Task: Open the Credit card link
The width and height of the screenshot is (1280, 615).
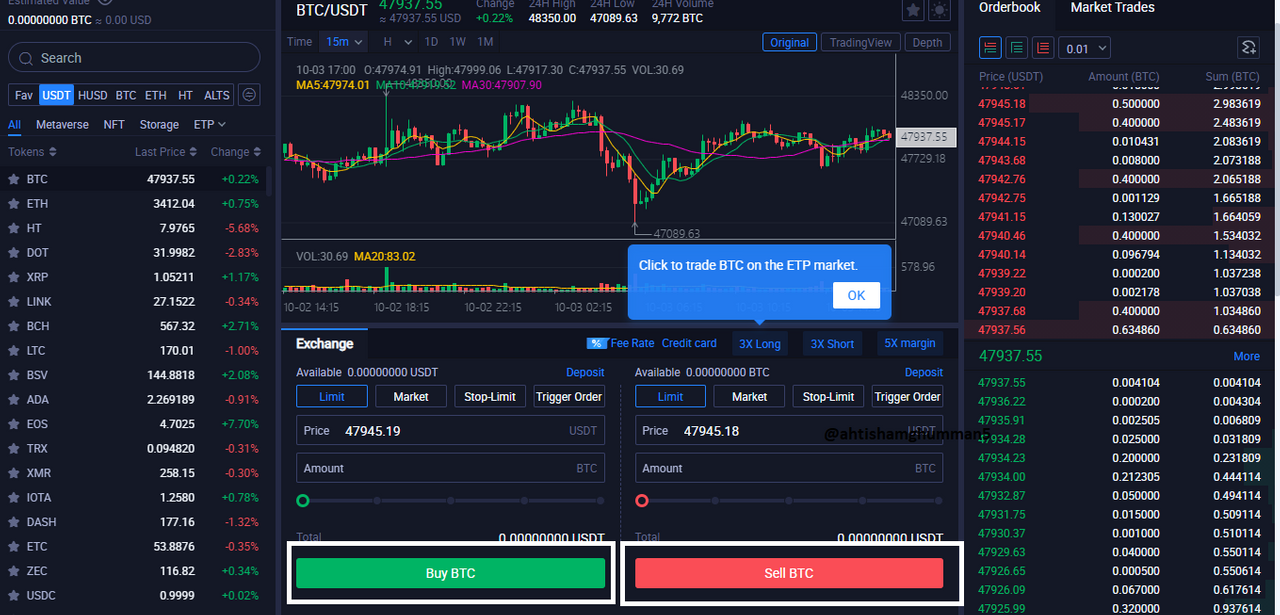Action: 689,343
